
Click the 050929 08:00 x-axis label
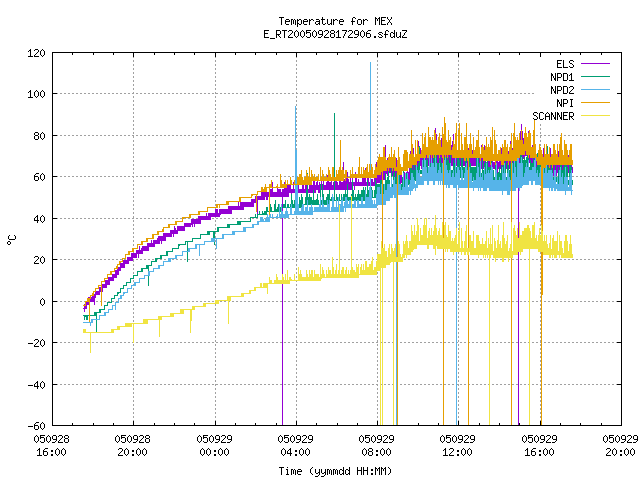pyautogui.click(x=376, y=446)
